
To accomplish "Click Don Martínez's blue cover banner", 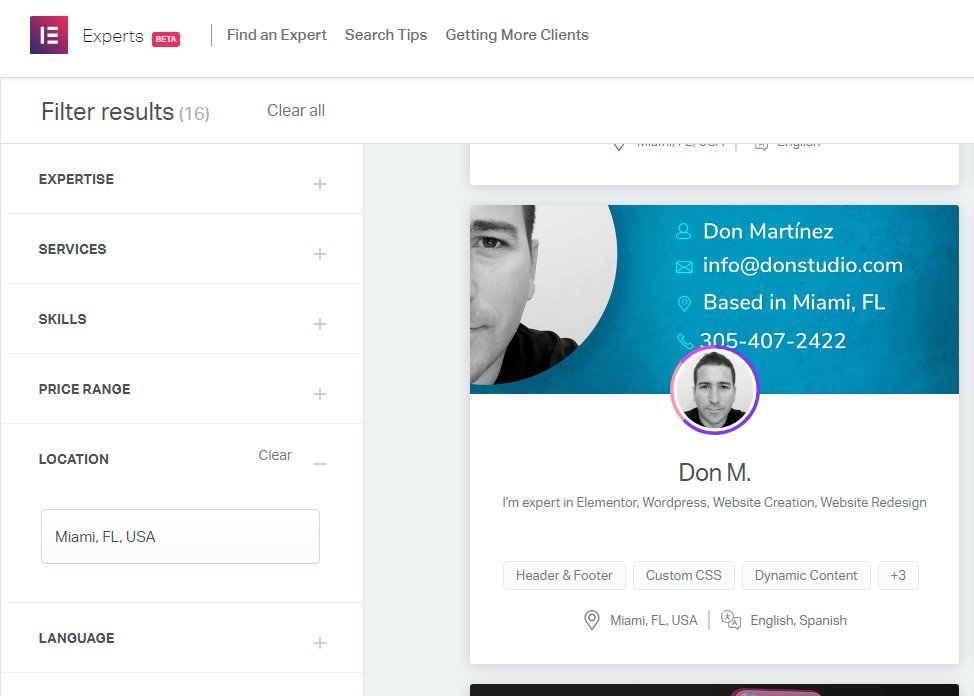I will coord(714,299).
